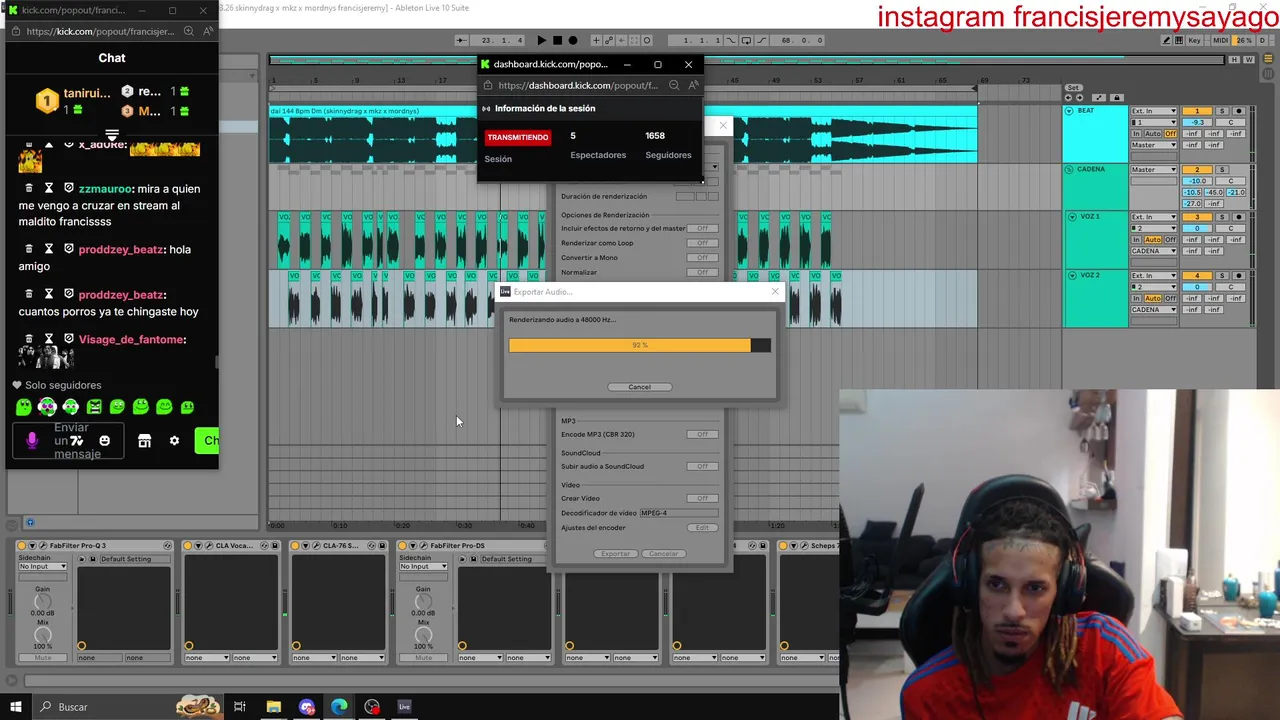Click Seguidores label in Kick dashboard

click(668, 155)
